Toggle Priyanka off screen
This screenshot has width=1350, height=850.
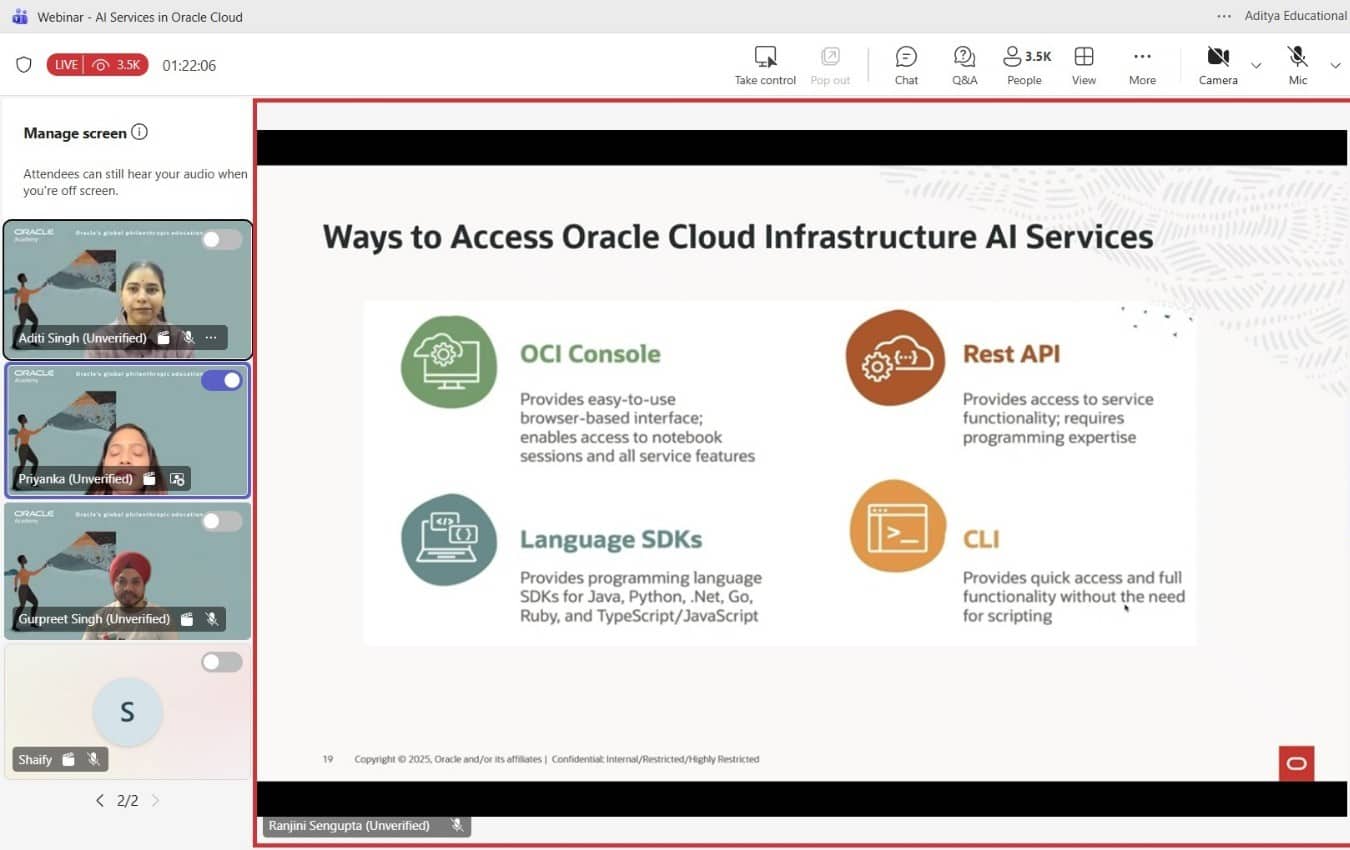(x=221, y=381)
